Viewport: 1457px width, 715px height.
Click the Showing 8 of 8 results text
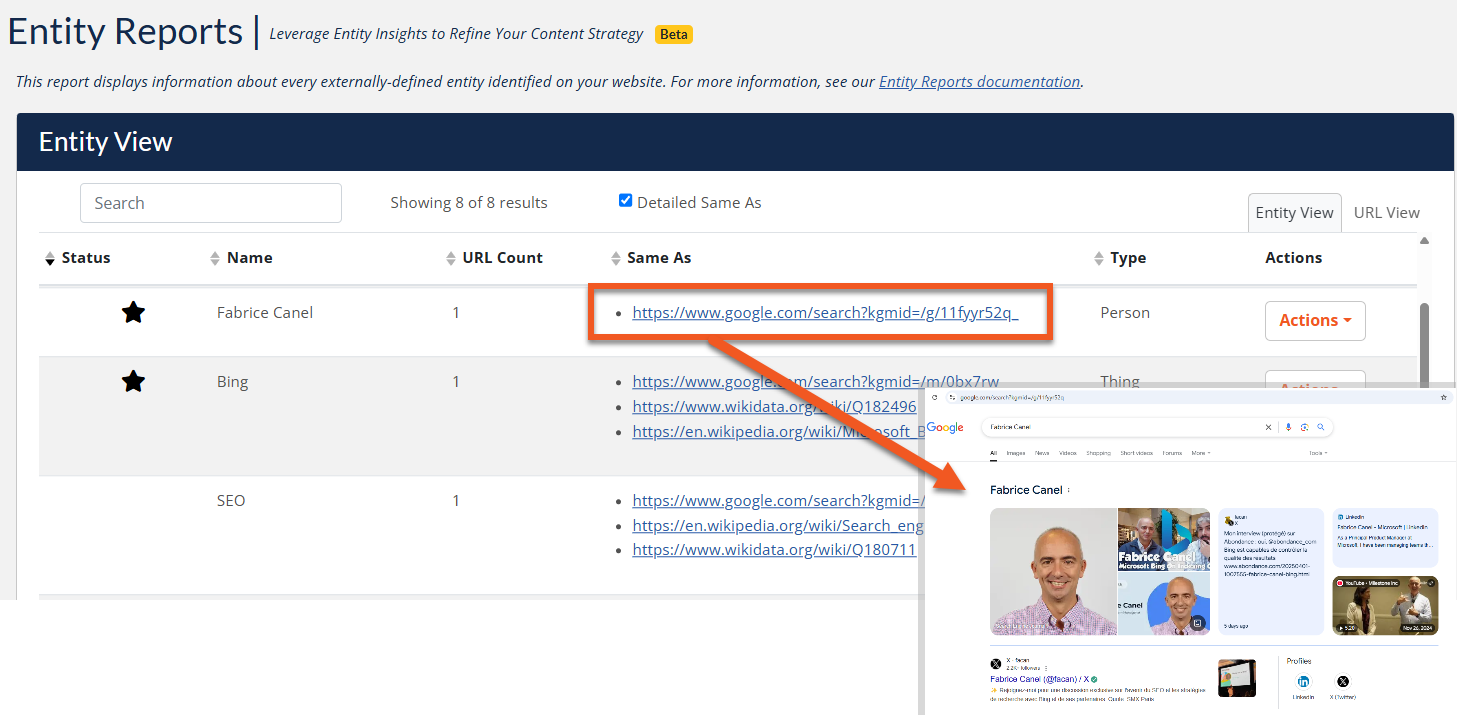469,203
